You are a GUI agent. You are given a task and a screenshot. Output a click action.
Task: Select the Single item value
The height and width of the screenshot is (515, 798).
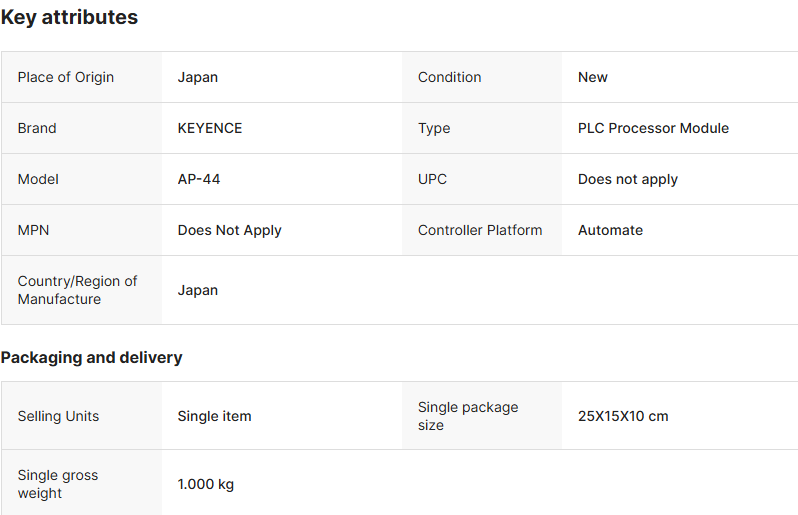coord(214,416)
